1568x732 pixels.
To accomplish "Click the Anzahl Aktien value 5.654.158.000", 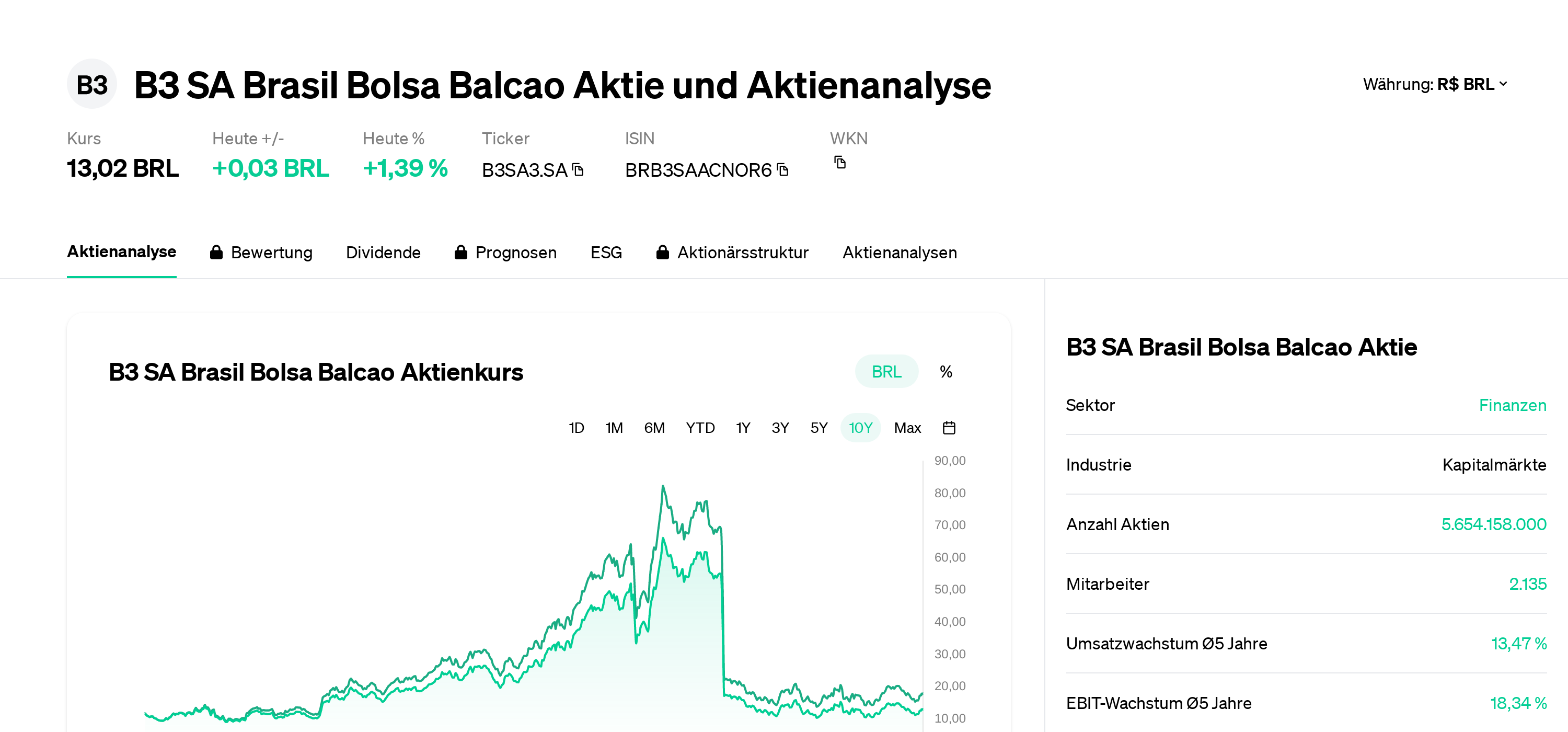I will click(x=1493, y=524).
